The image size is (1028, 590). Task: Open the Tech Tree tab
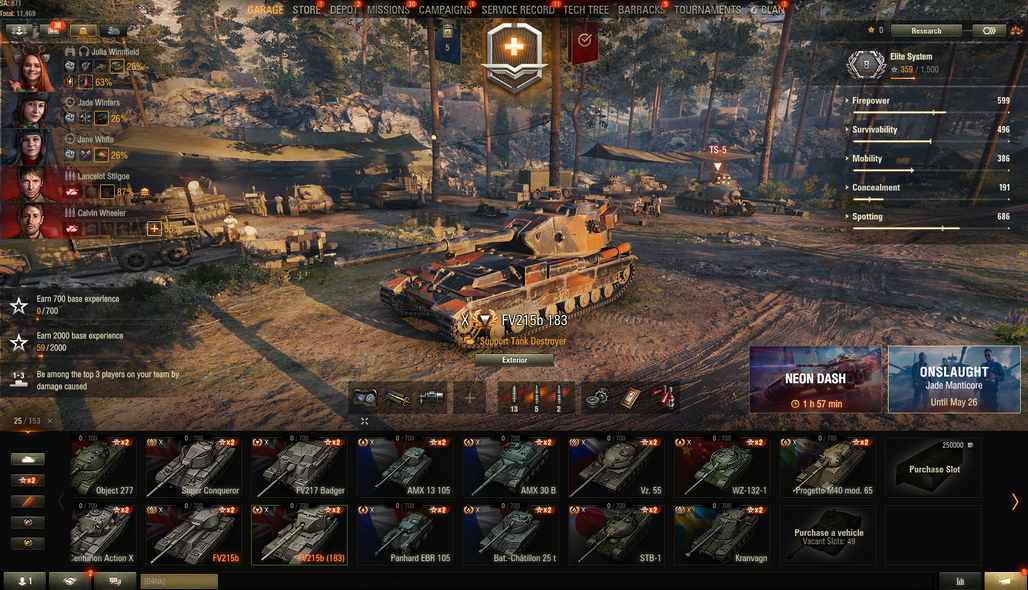[x=585, y=10]
